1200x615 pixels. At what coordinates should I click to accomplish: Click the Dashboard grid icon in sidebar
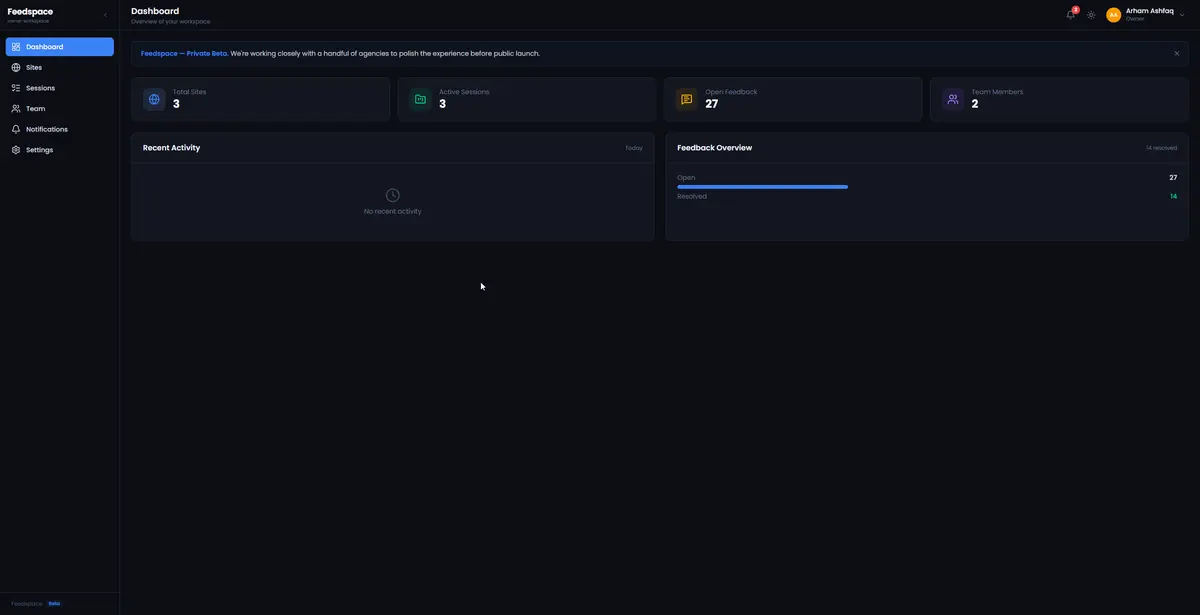[x=16, y=47]
